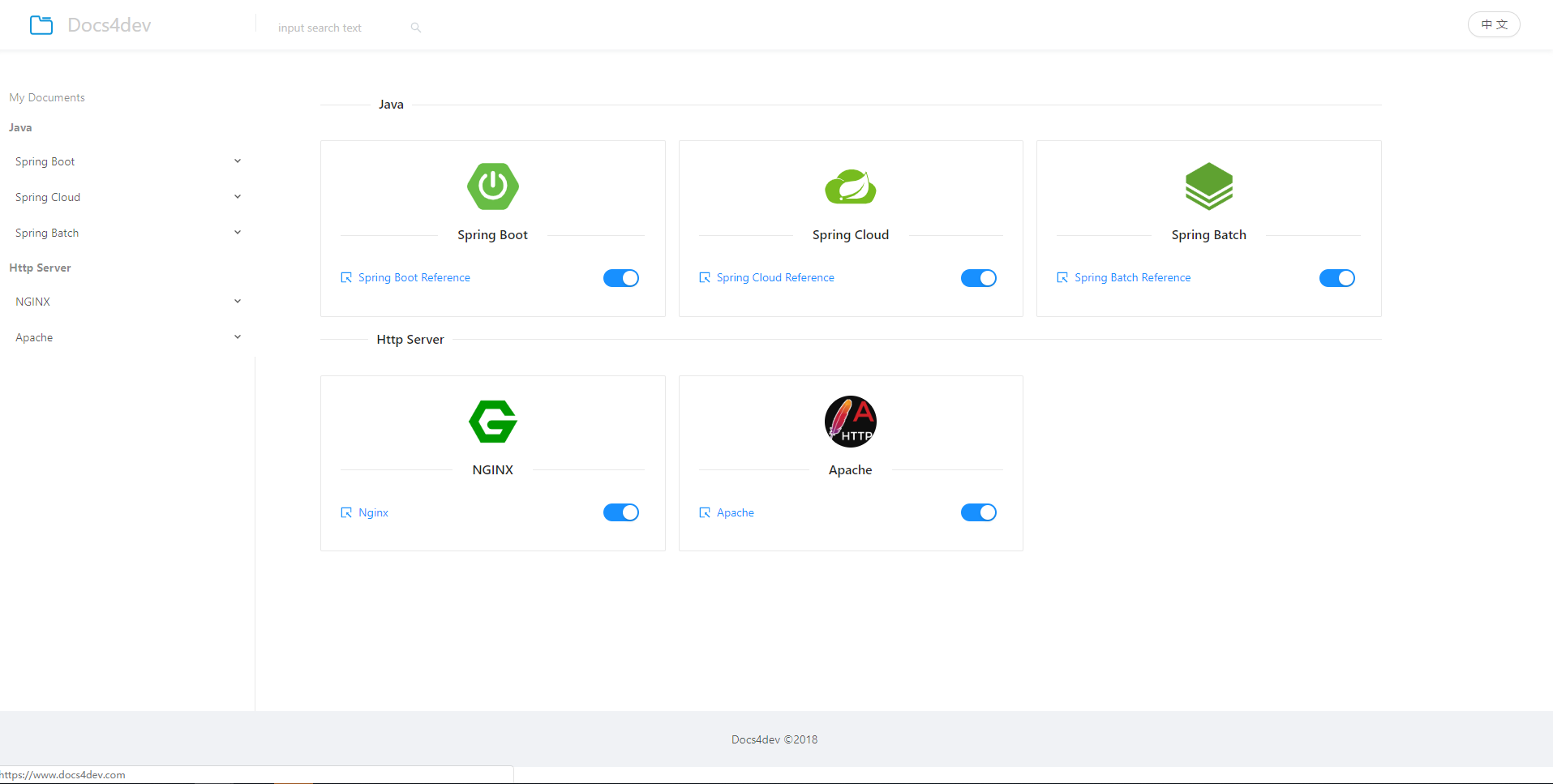Toggle off the Spring Boot Reference switch
Screen dimensions: 1553x784
click(x=621, y=278)
